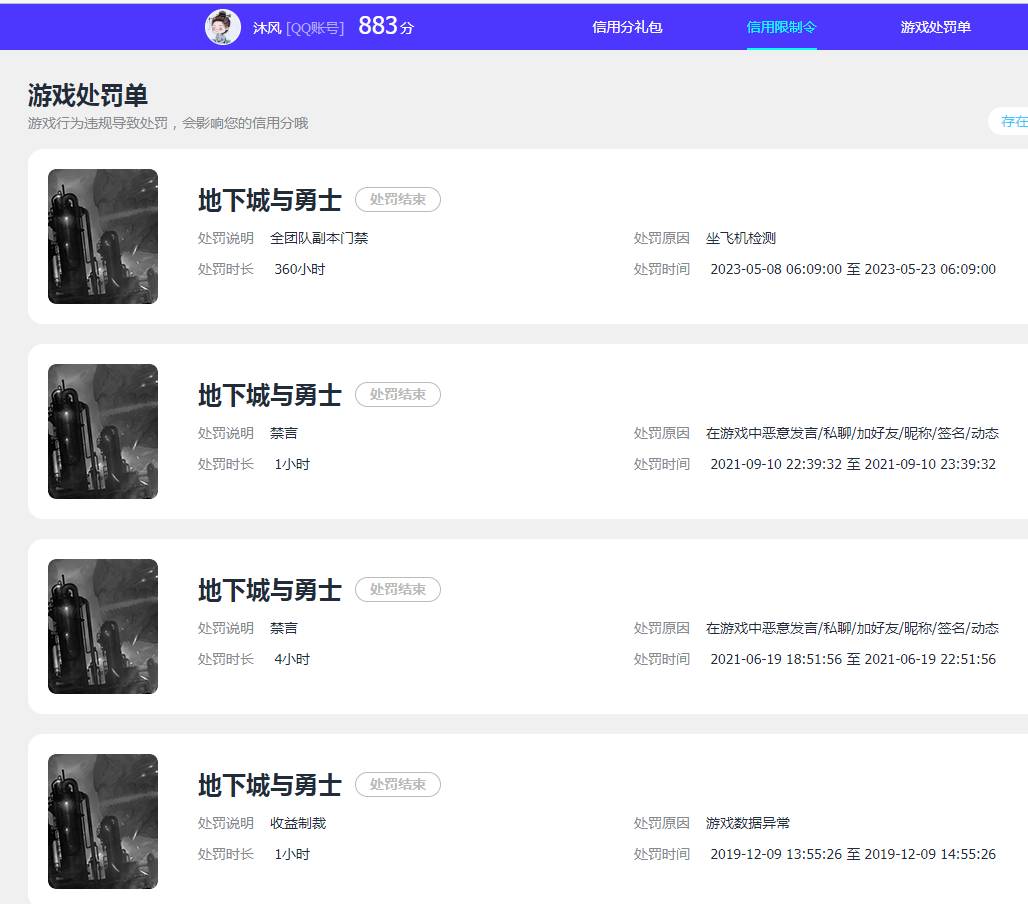Open the 信用分礼包 tab
Viewport: 1028px width, 904px height.
click(627, 27)
